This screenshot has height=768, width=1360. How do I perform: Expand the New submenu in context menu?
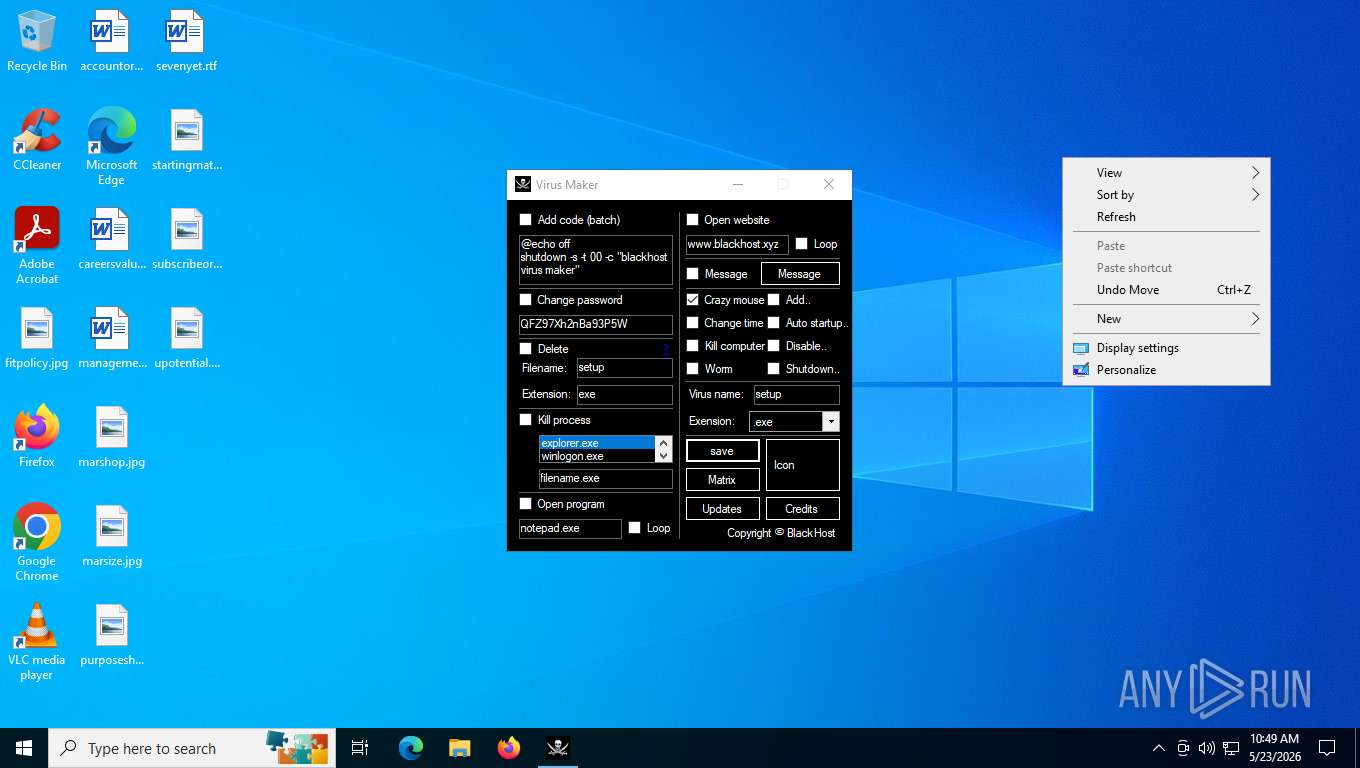pyautogui.click(x=1166, y=319)
